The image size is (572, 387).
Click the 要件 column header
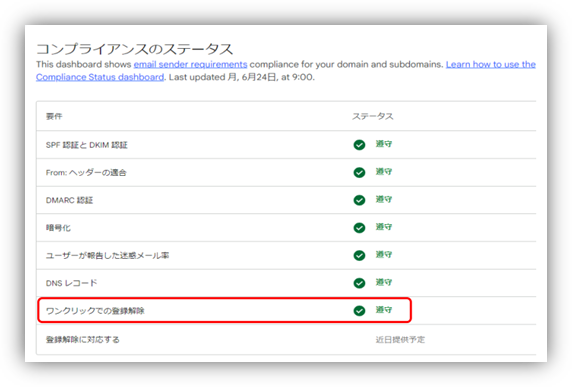54,116
